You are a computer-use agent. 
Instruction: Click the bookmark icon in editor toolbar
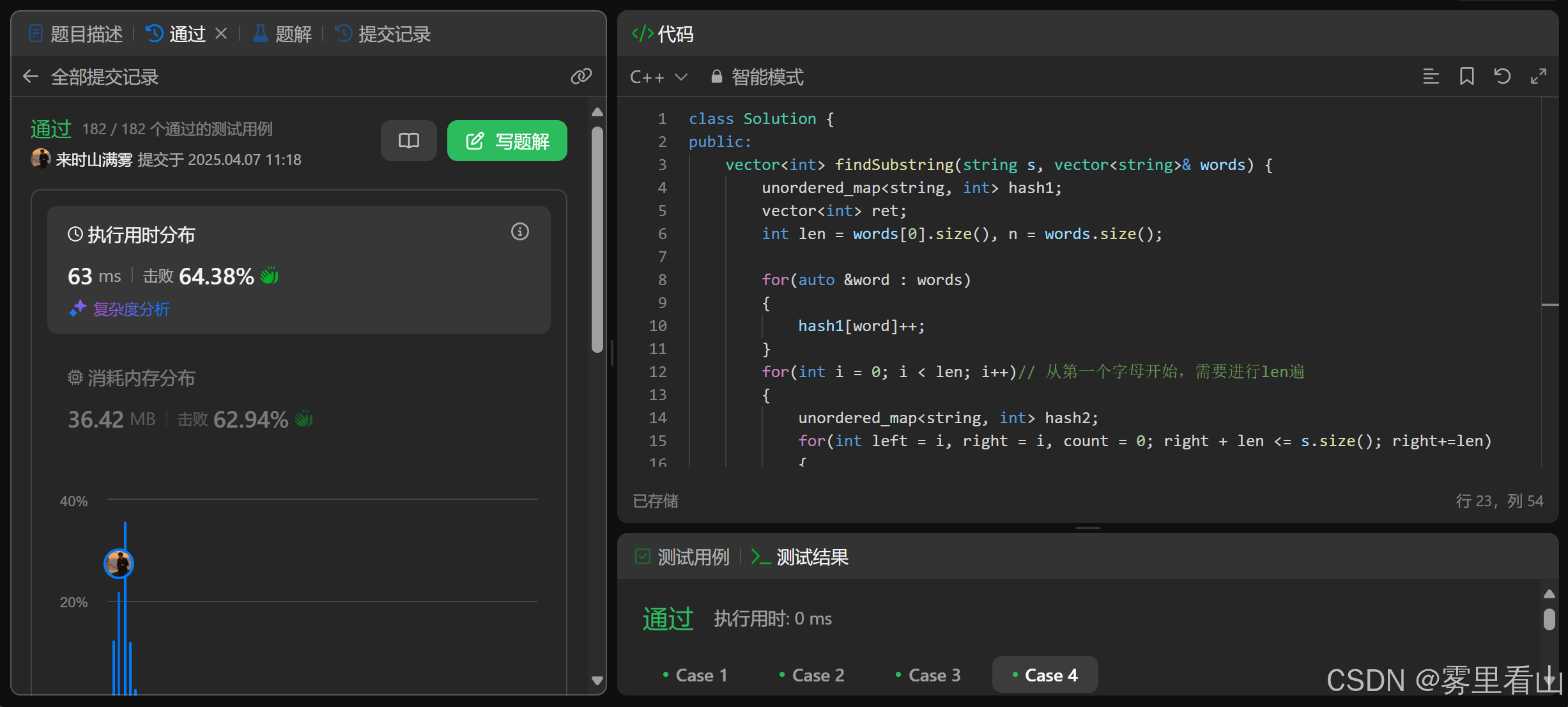point(1466,77)
